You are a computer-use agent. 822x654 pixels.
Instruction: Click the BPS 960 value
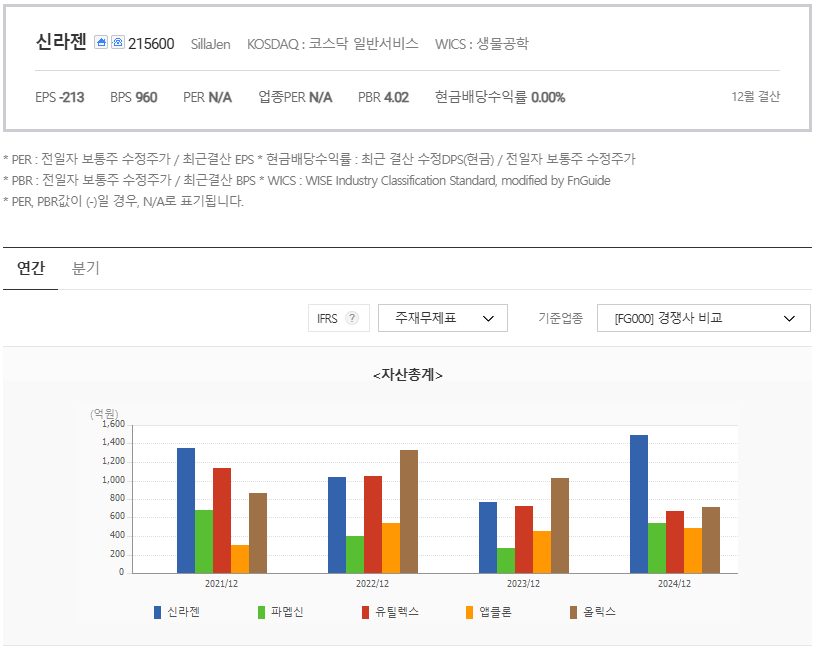point(134,97)
